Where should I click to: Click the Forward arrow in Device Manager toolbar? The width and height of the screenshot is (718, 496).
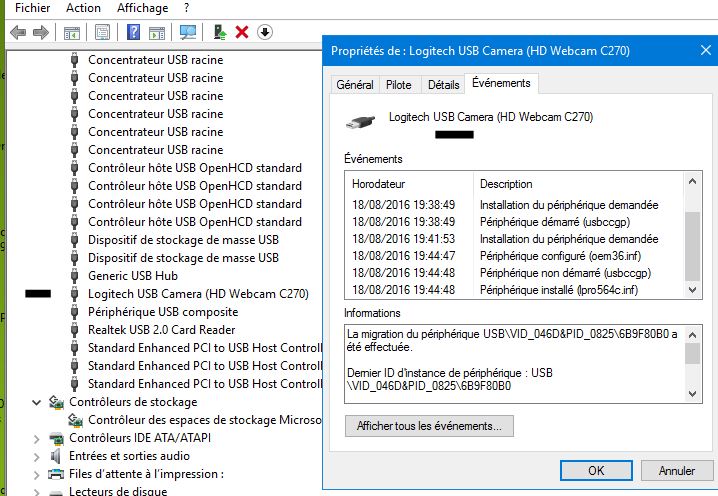pos(41,33)
